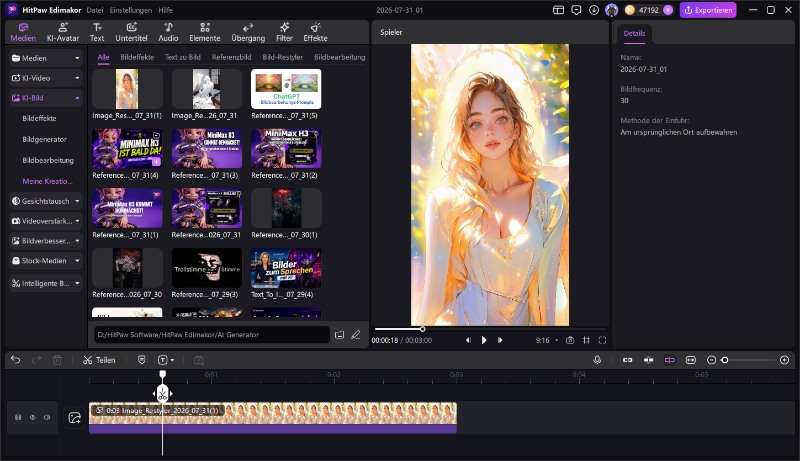Image resolution: width=800 pixels, height=461 pixels.
Task: Open the Text tool
Action: pyautogui.click(x=97, y=32)
